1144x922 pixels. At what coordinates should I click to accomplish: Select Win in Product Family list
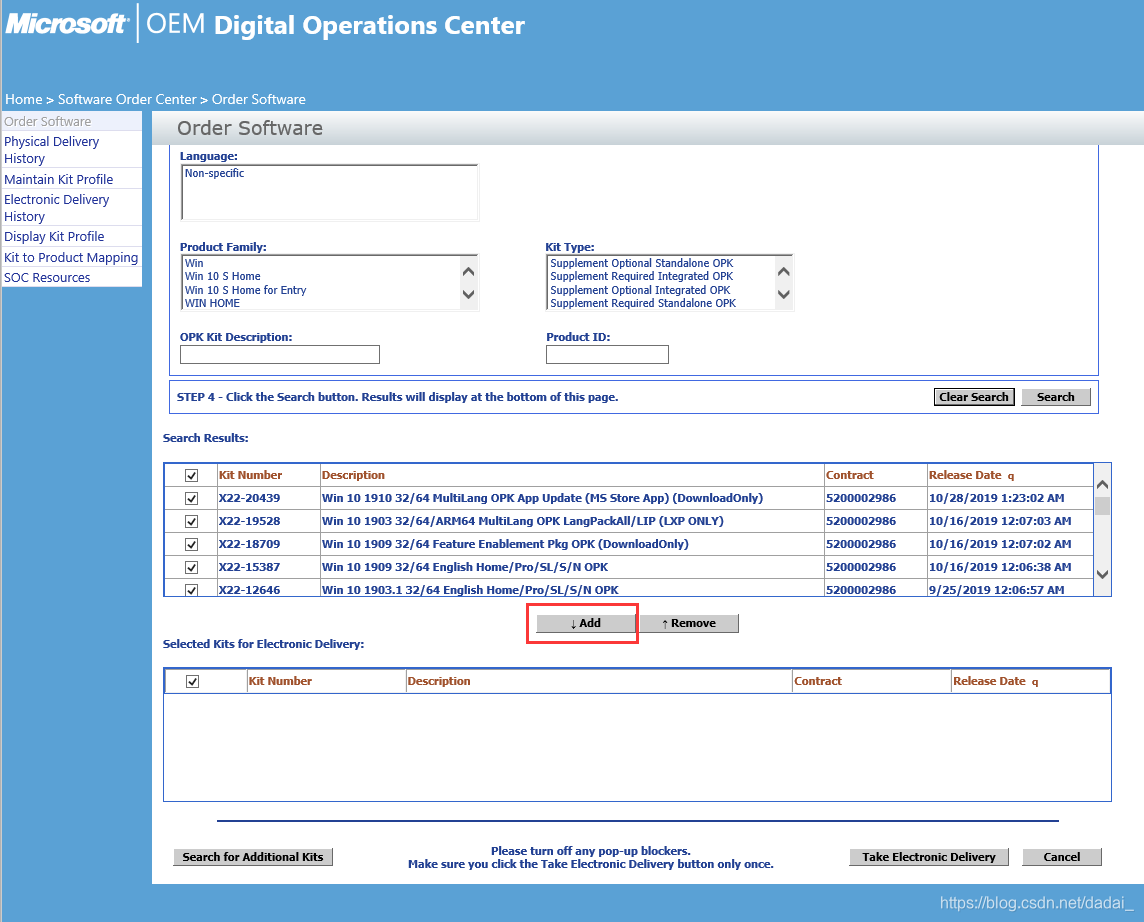click(194, 263)
